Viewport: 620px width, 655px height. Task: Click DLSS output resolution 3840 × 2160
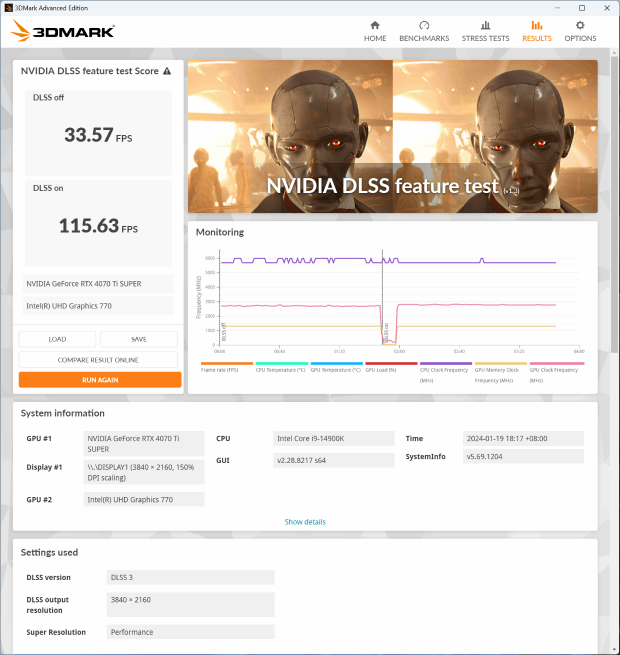(x=191, y=604)
